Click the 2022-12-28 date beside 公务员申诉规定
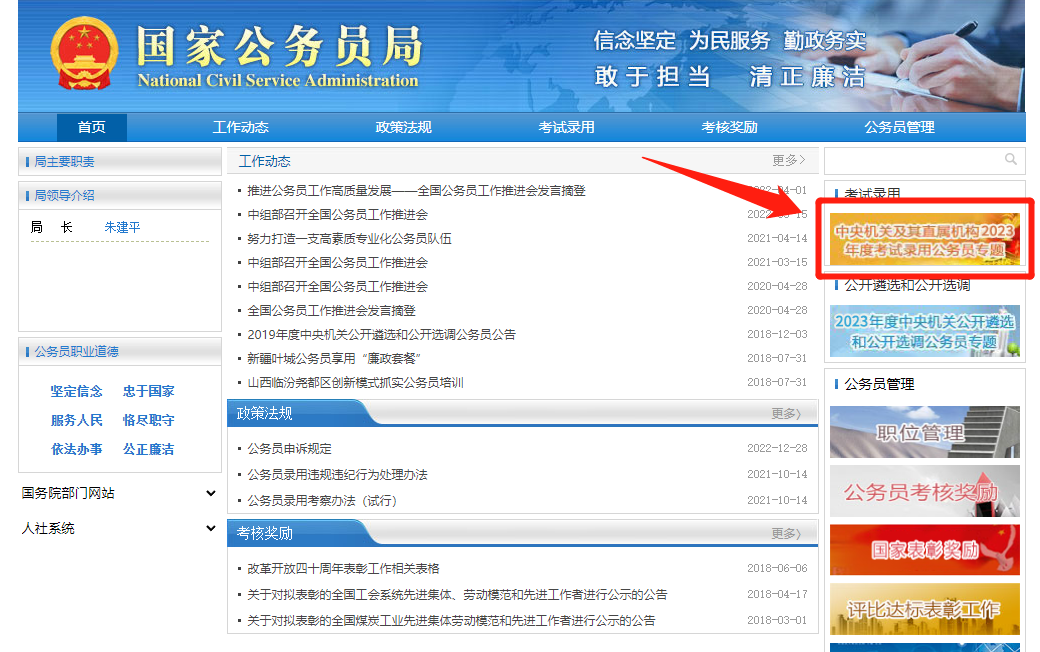Image resolution: width=1040 pixels, height=652 pixels. point(777,448)
